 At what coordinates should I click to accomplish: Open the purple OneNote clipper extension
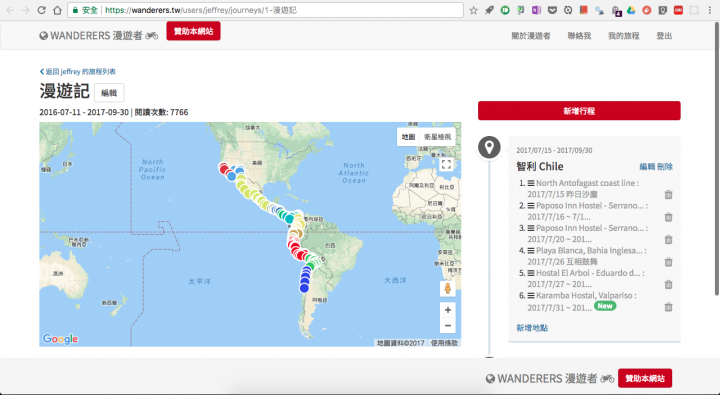[x=536, y=10]
